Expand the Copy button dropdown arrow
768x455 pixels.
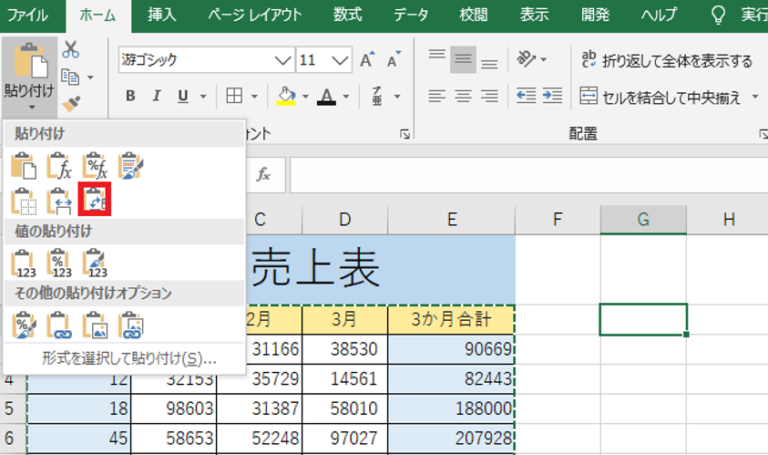pos(90,77)
